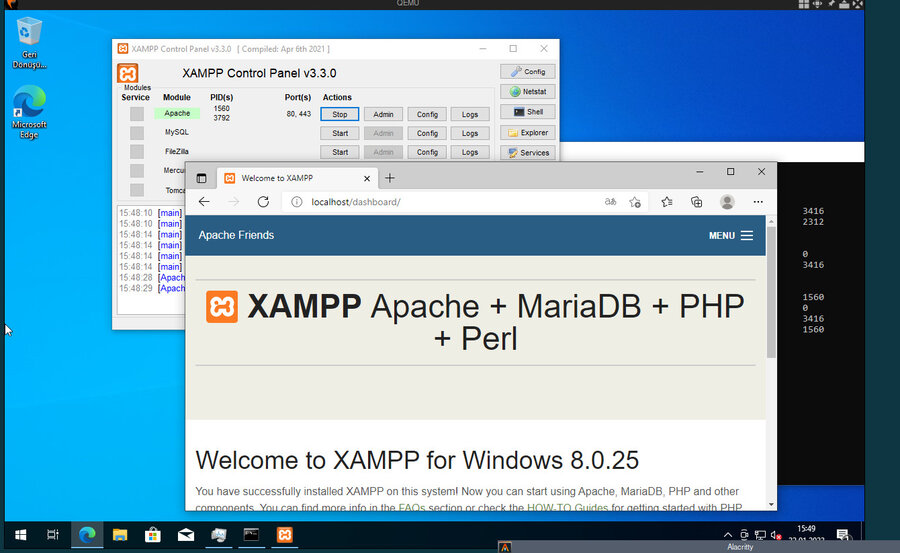The height and width of the screenshot is (553, 900).
Task: Show hidden system tray icons
Action: pos(728,535)
